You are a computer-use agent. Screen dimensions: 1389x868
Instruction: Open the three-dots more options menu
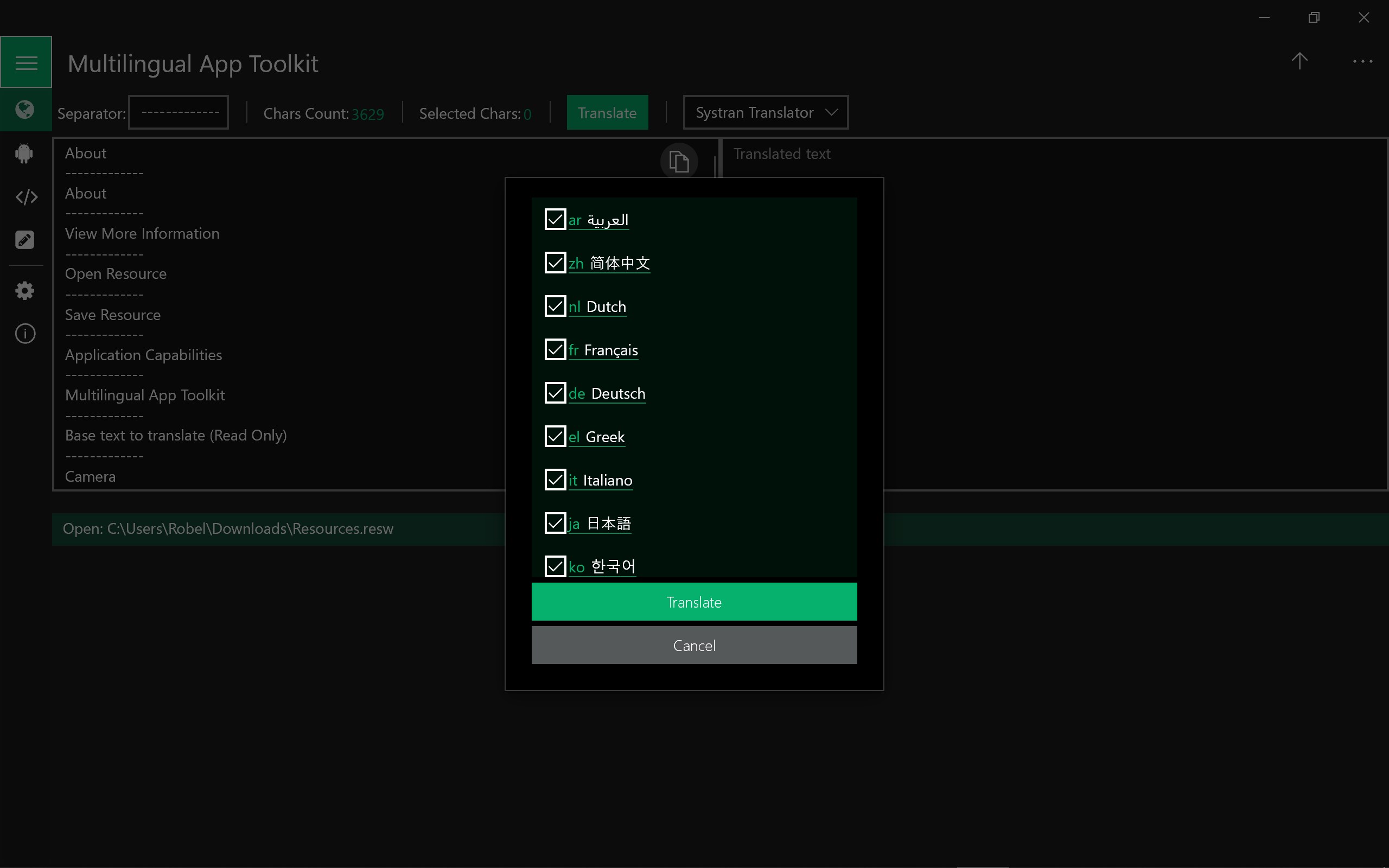1362,61
